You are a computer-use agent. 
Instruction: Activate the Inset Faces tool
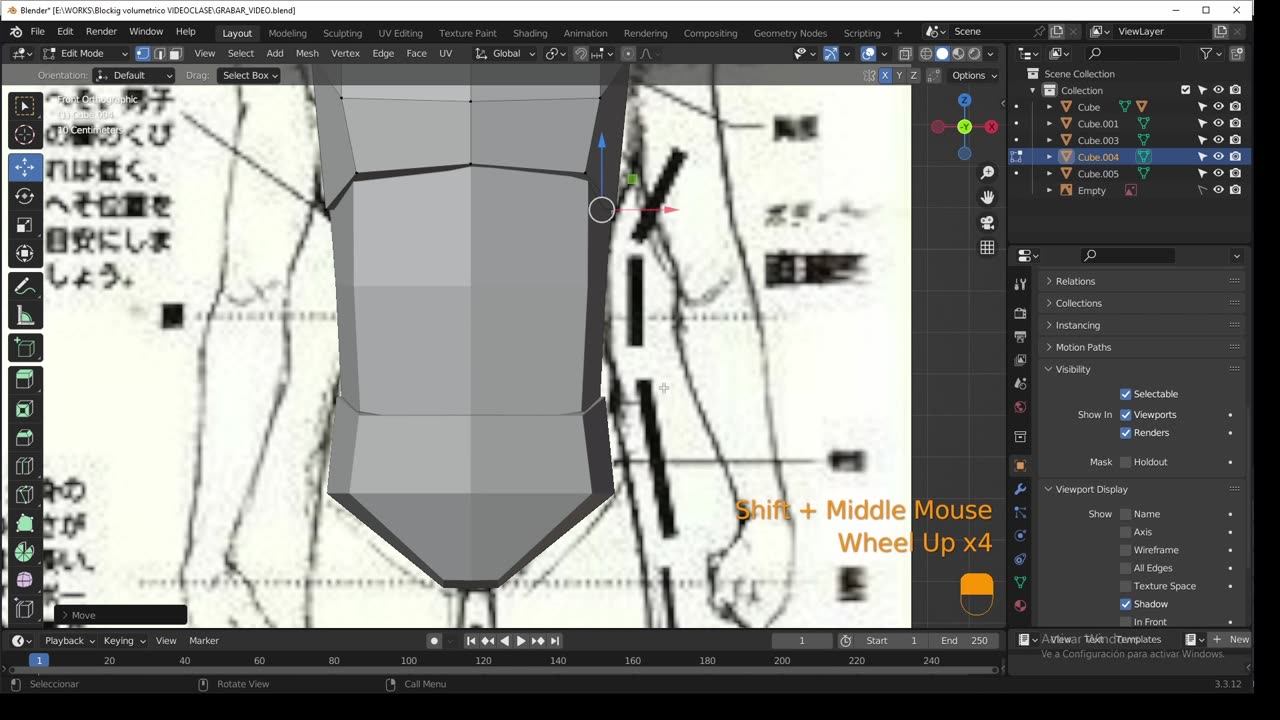click(x=25, y=408)
